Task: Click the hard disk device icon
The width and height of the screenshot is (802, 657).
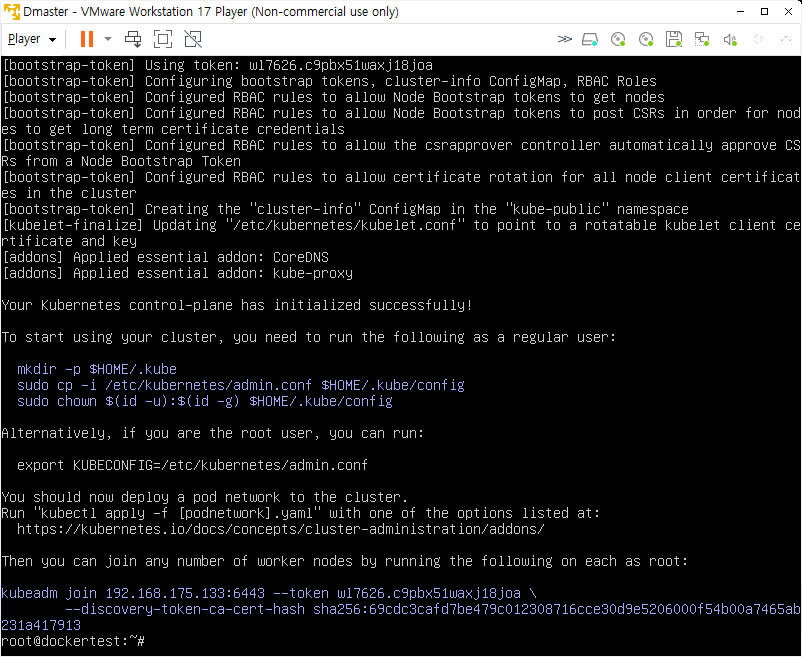Action: [590, 39]
